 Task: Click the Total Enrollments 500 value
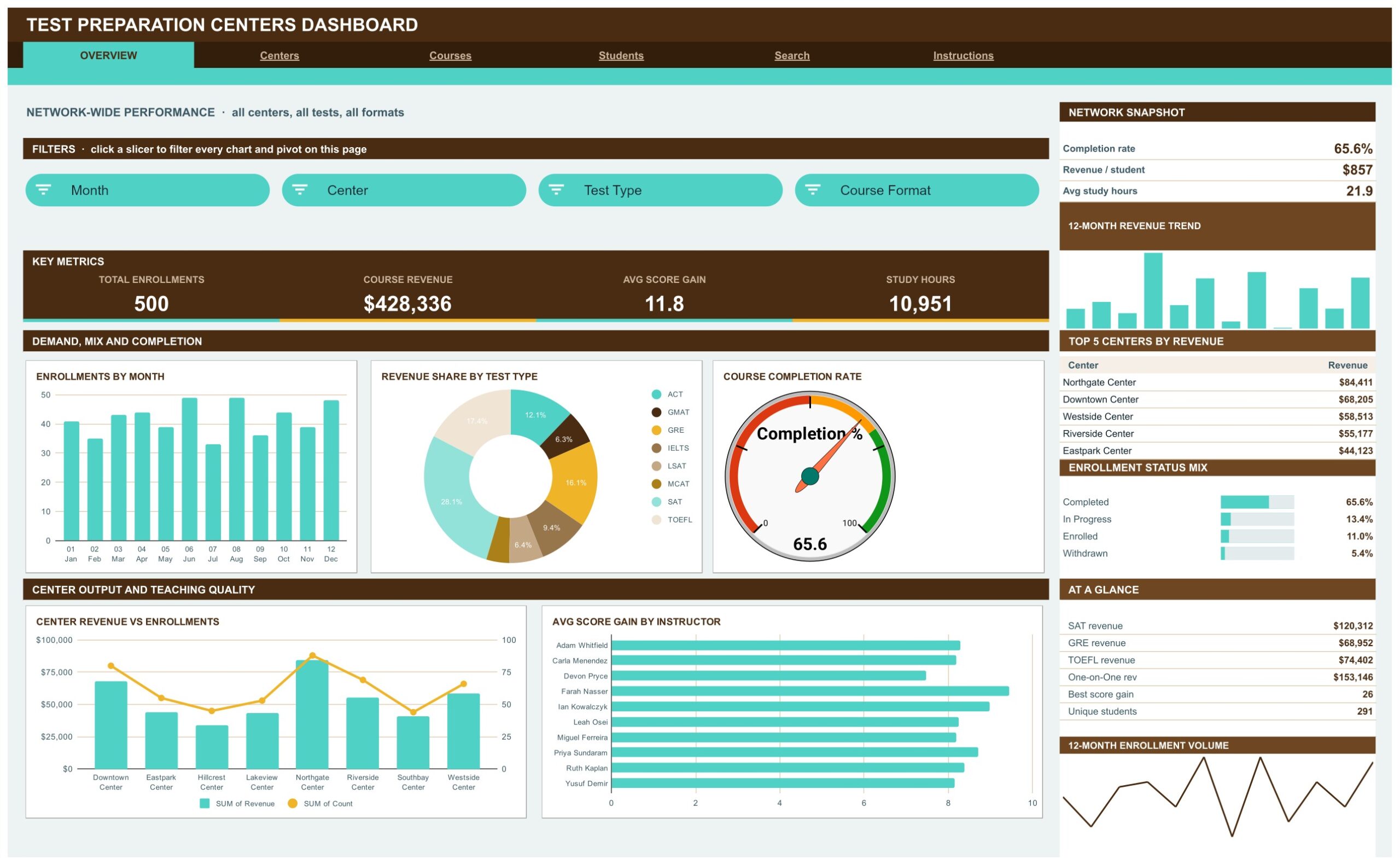[x=151, y=304]
